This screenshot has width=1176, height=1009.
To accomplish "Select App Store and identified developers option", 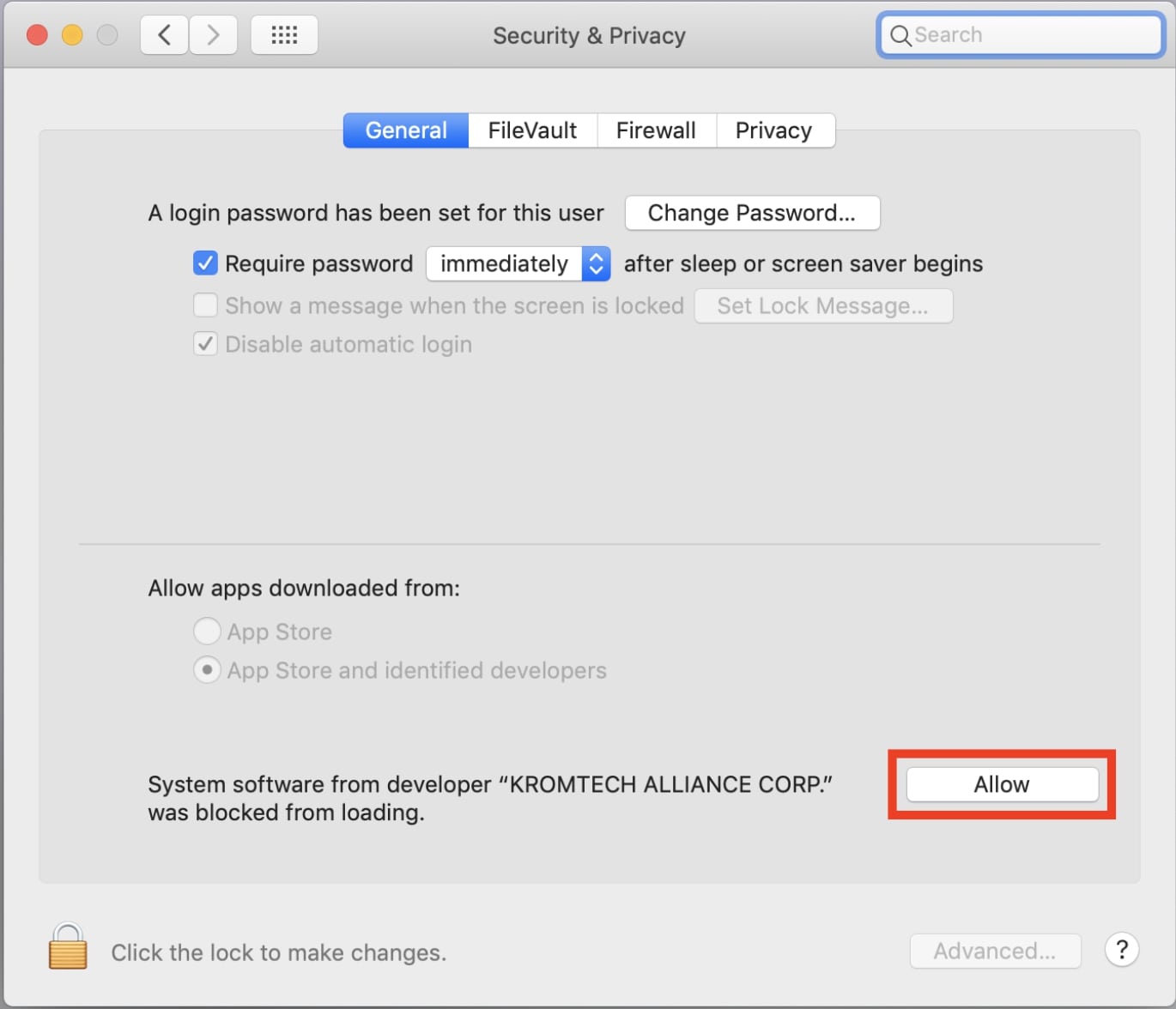I will coord(207,669).
